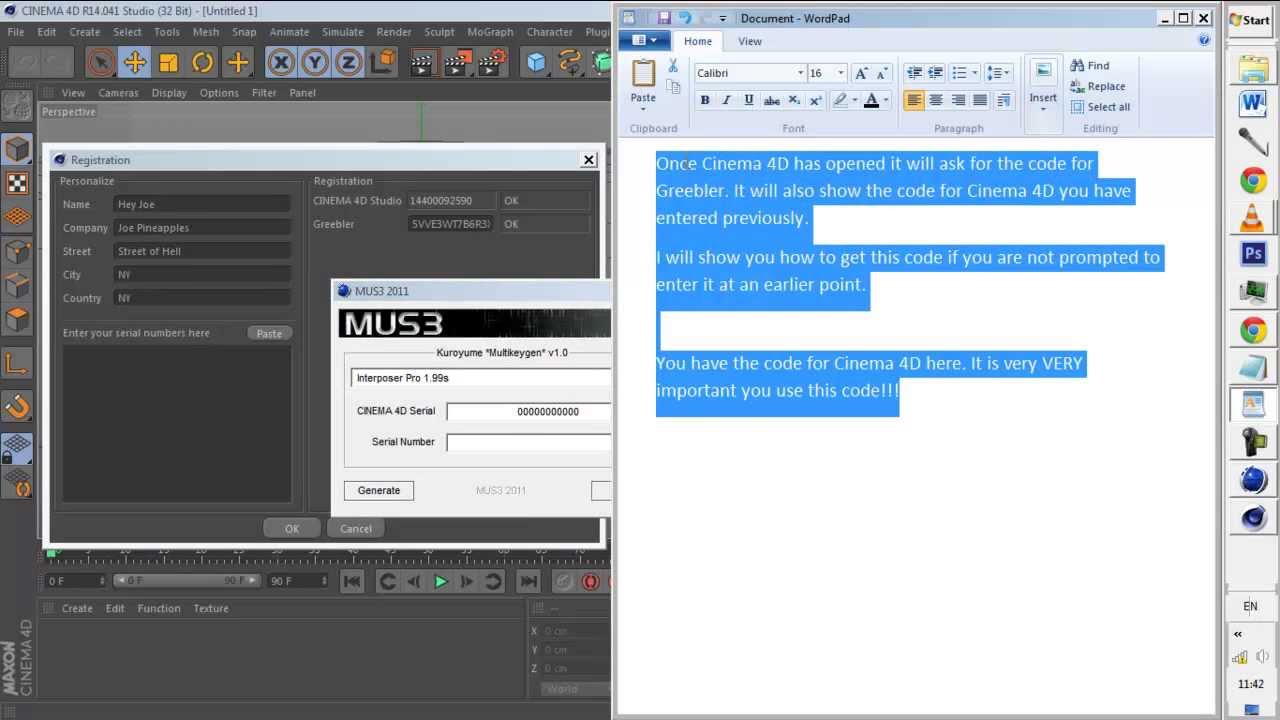Open the bullet list style dropdown arrow
This screenshot has height=720, width=1280.
point(975,73)
